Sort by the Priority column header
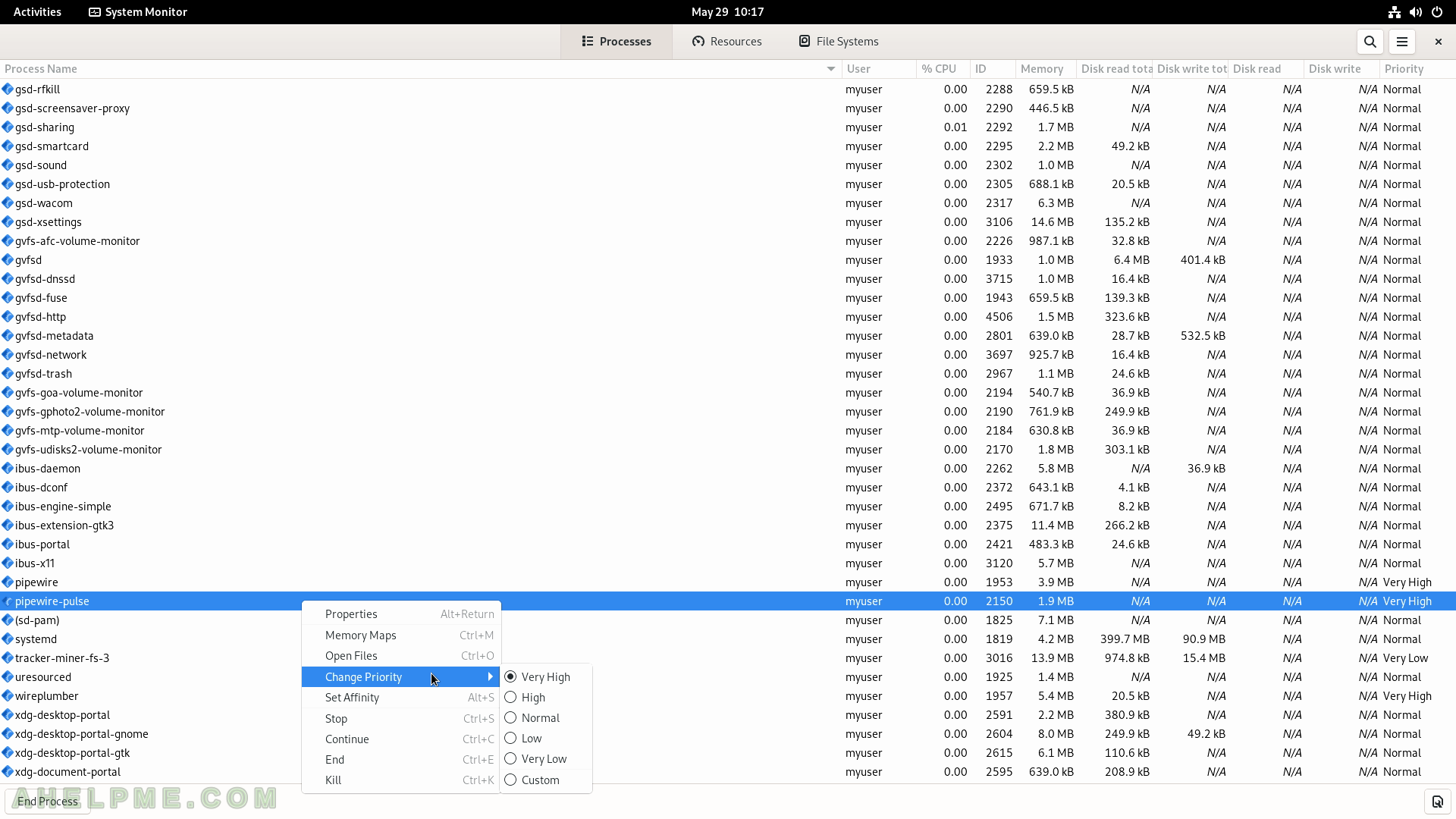The height and width of the screenshot is (819, 1456). pos(1417,69)
